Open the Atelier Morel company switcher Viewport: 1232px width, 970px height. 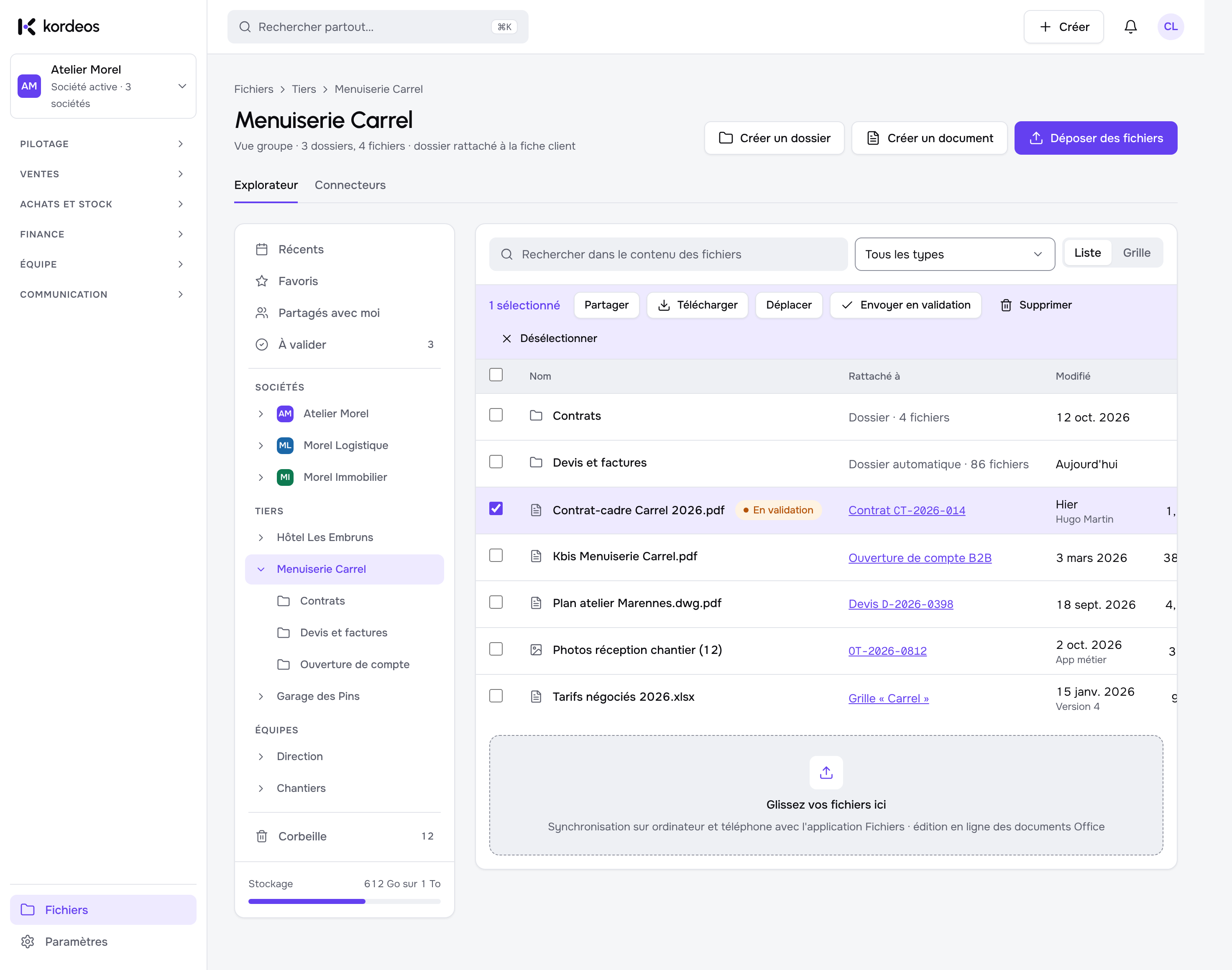tap(103, 86)
